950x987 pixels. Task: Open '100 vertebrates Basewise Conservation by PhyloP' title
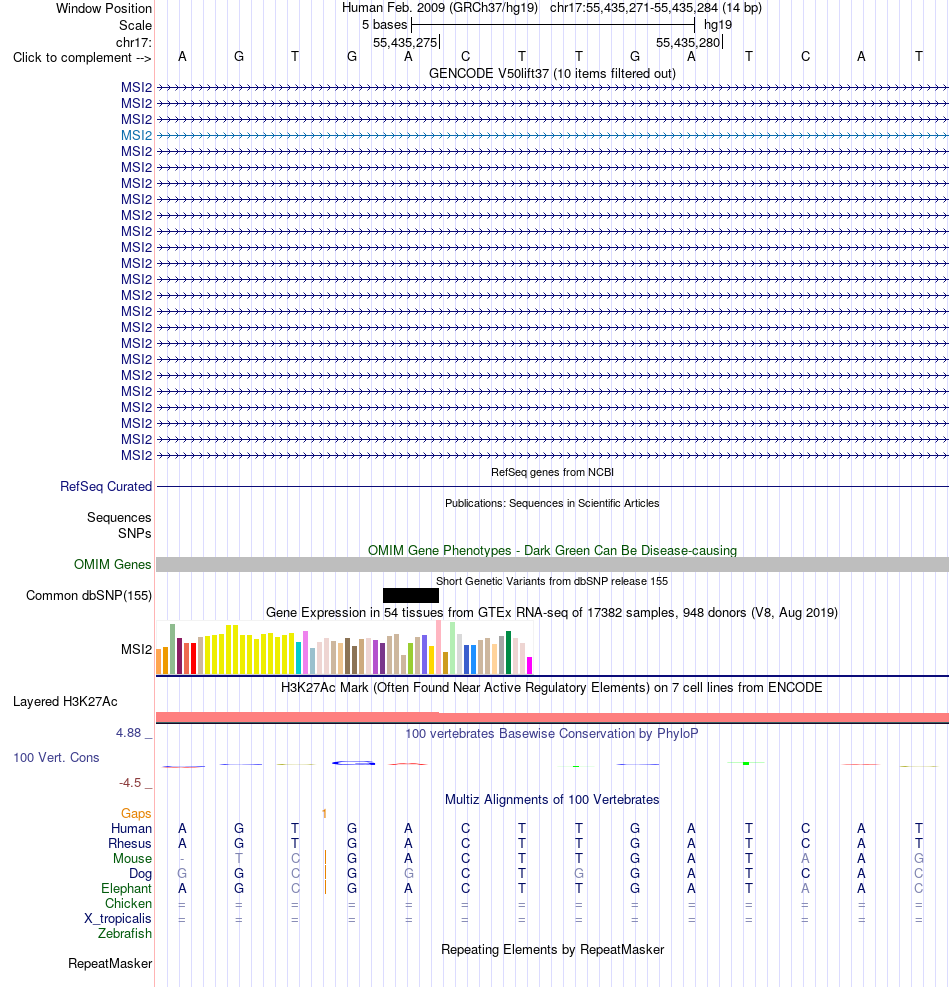click(551, 734)
